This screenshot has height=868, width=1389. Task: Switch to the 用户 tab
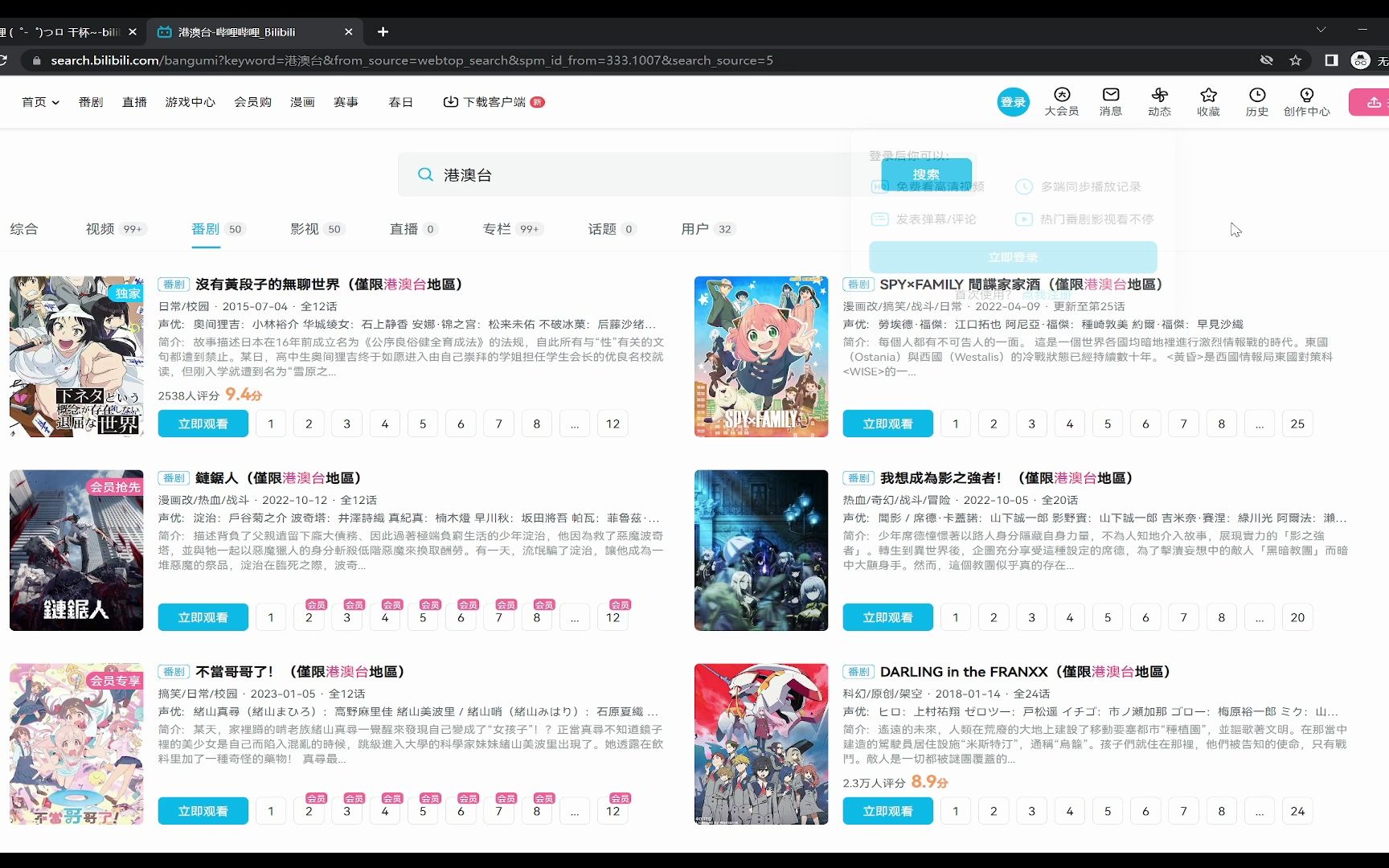click(x=708, y=229)
